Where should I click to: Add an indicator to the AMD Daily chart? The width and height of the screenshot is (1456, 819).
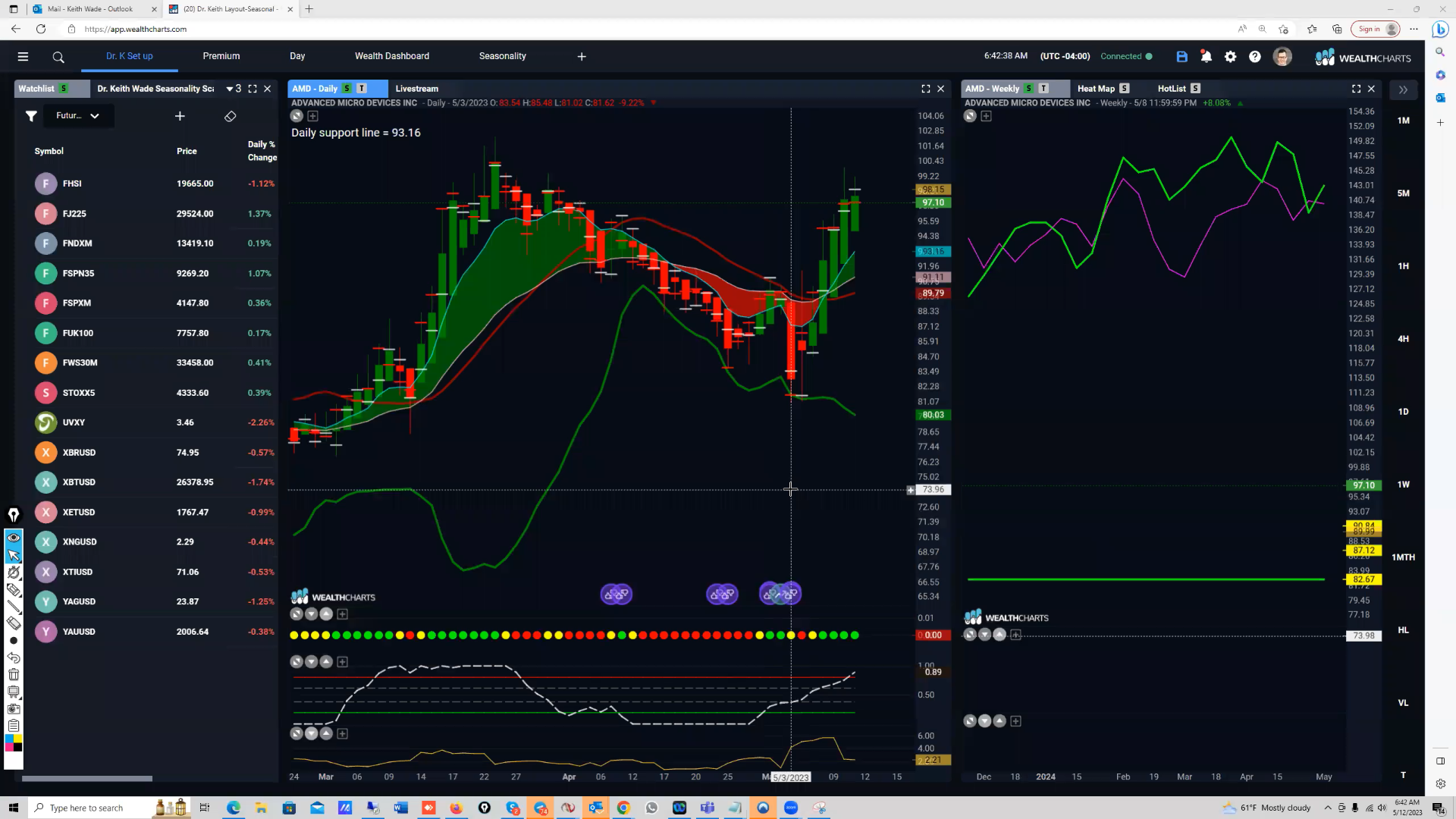pyautogui.click(x=312, y=116)
